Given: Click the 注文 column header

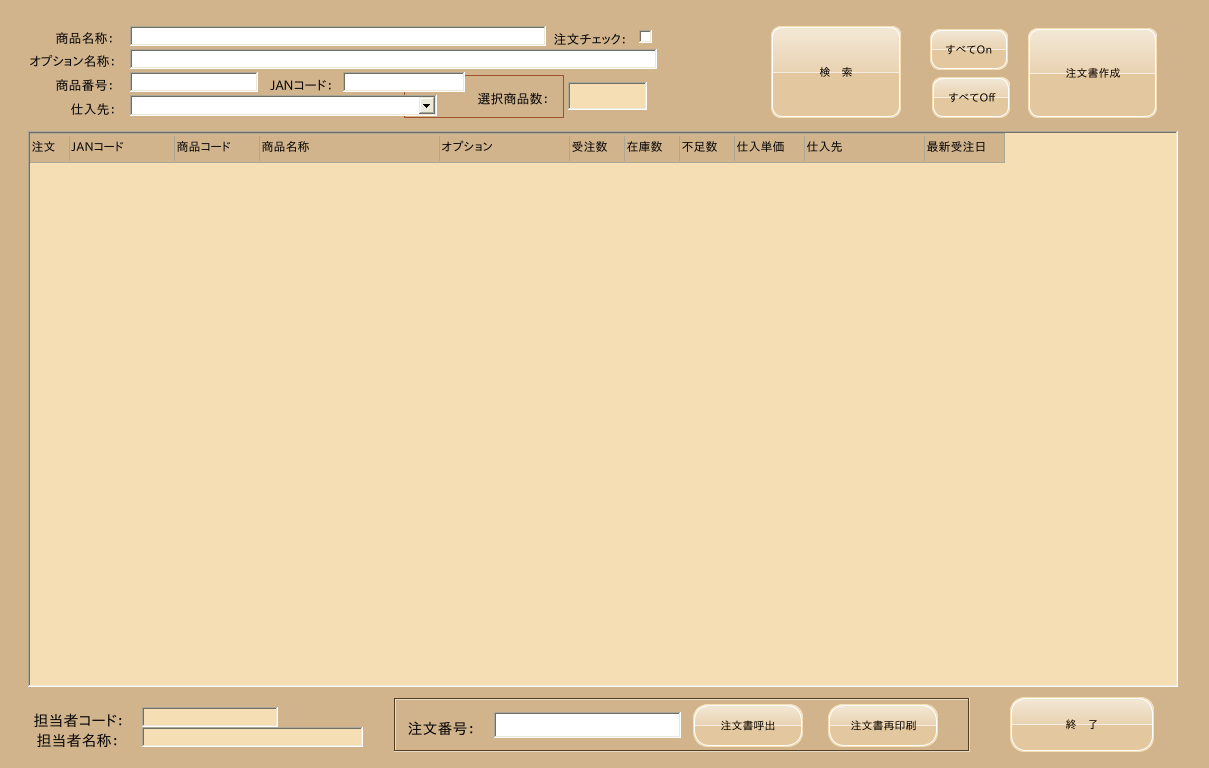Looking at the screenshot, I should [49, 147].
